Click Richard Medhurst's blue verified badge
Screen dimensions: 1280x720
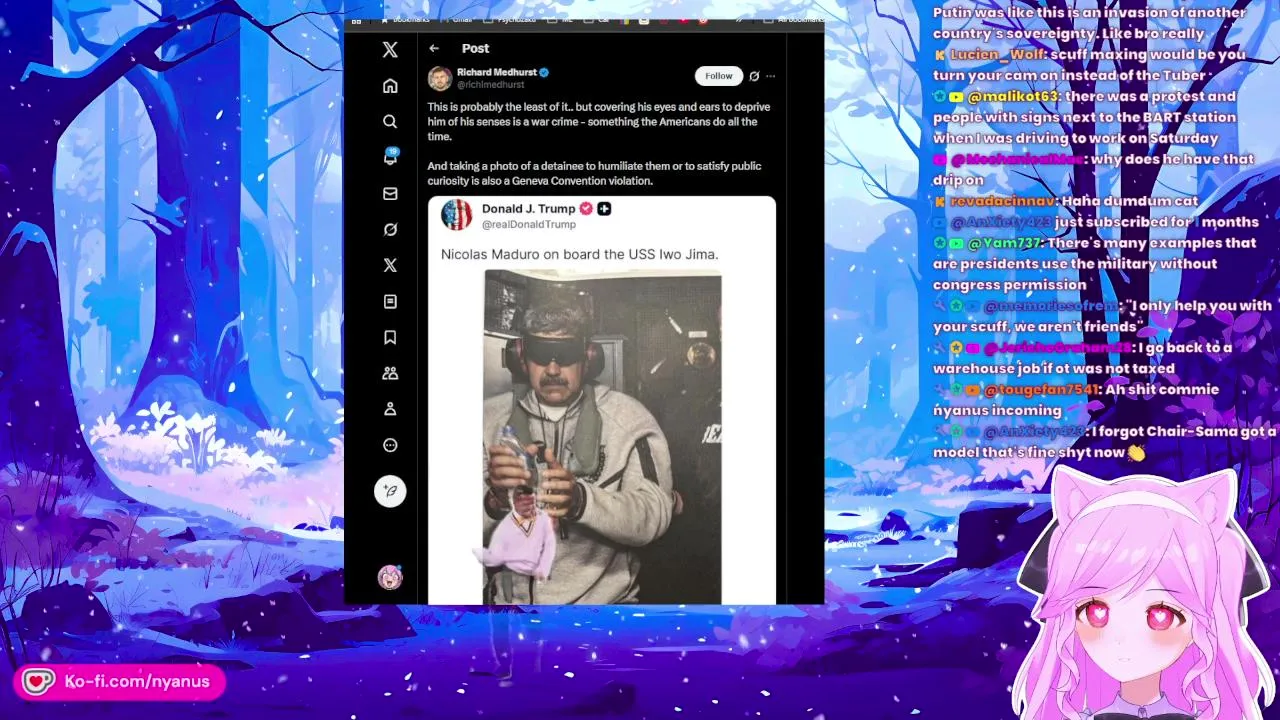tap(545, 72)
